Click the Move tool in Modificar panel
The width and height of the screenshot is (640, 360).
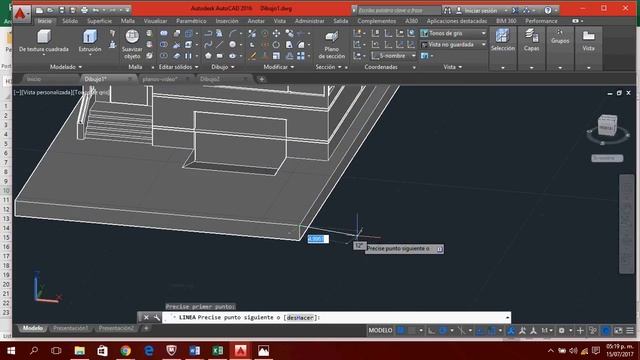tap(276, 33)
